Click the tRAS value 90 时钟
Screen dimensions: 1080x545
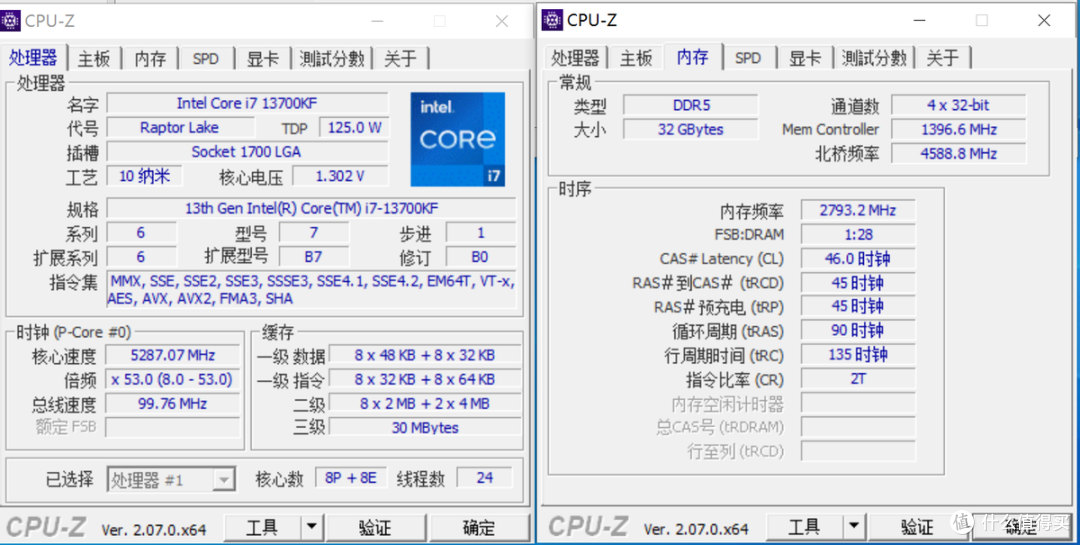pyautogui.click(x=858, y=331)
